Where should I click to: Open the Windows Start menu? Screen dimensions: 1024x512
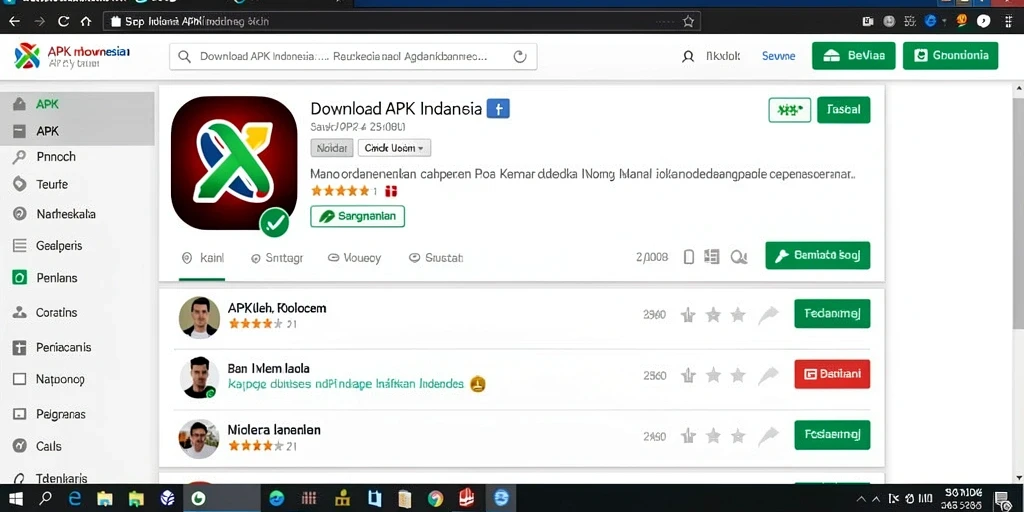(16, 499)
